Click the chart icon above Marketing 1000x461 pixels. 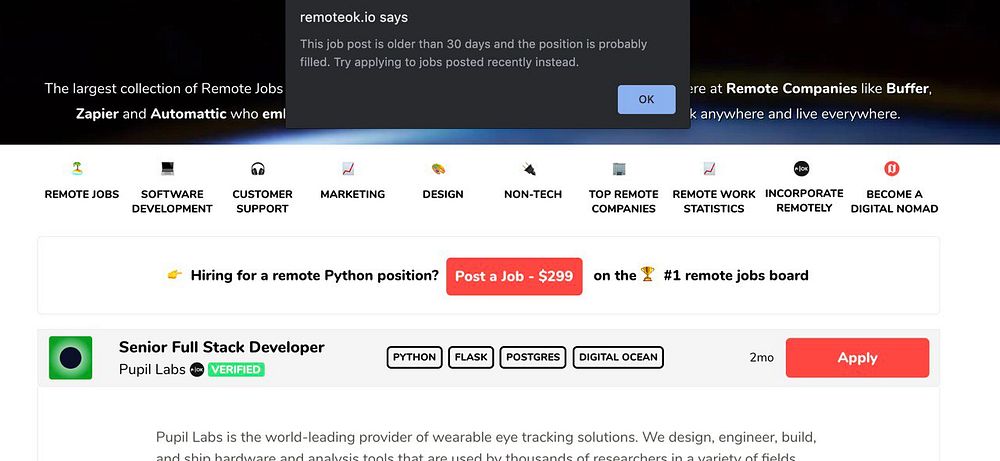[x=348, y=169]
